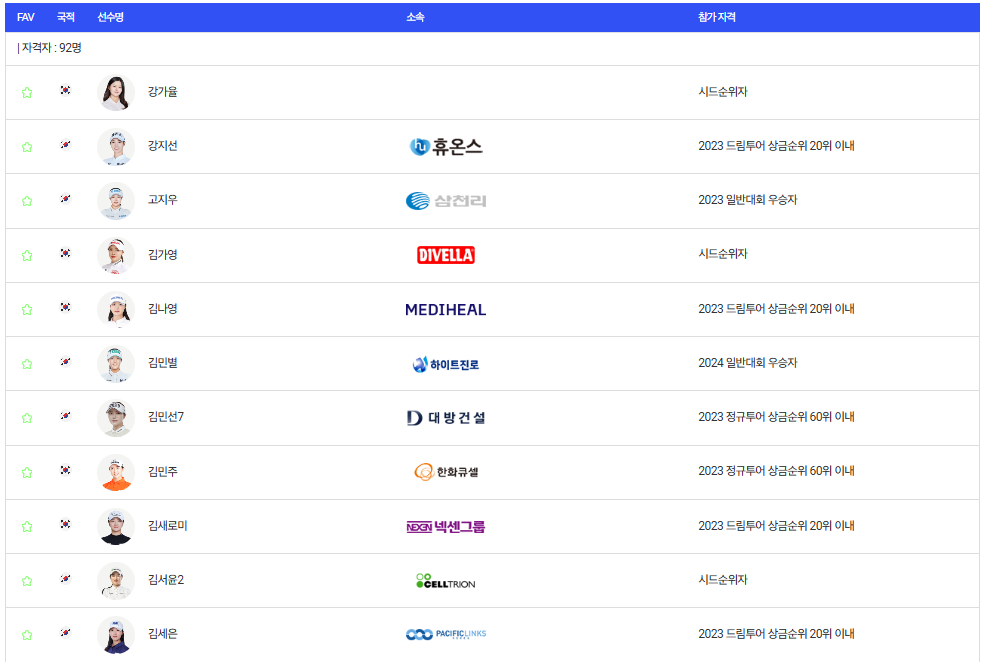
Task: Click the 한화큐셀 sponsor logo
Action: (446, 472)
